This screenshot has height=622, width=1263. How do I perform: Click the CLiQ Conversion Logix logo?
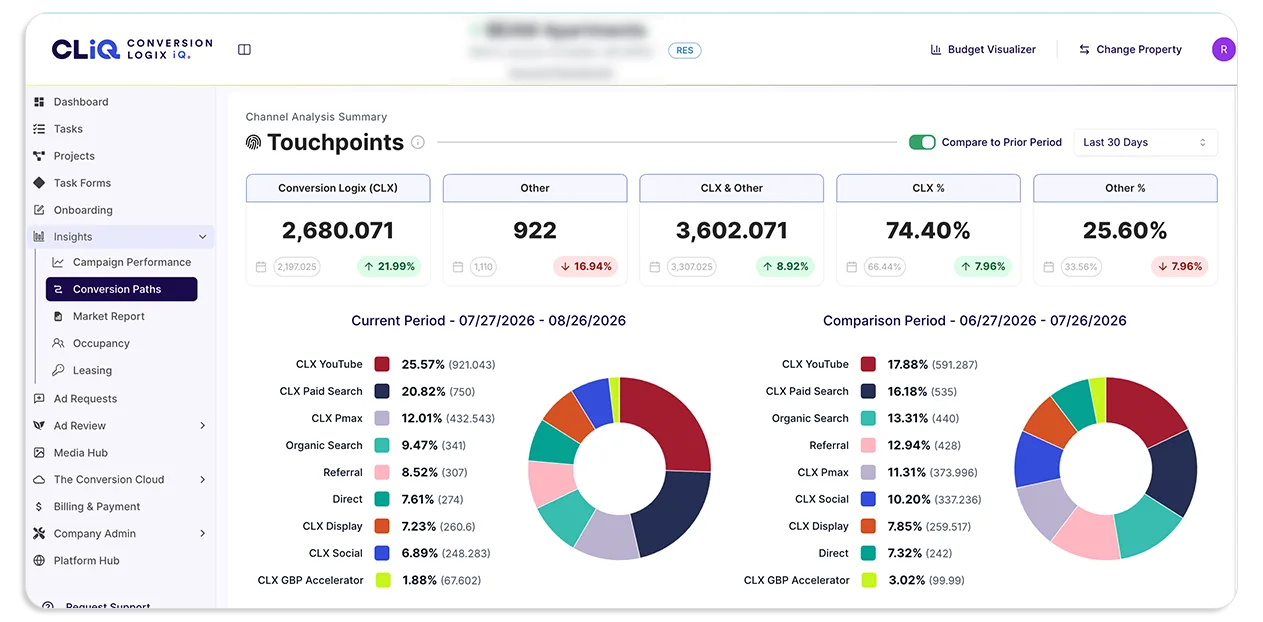132,49
